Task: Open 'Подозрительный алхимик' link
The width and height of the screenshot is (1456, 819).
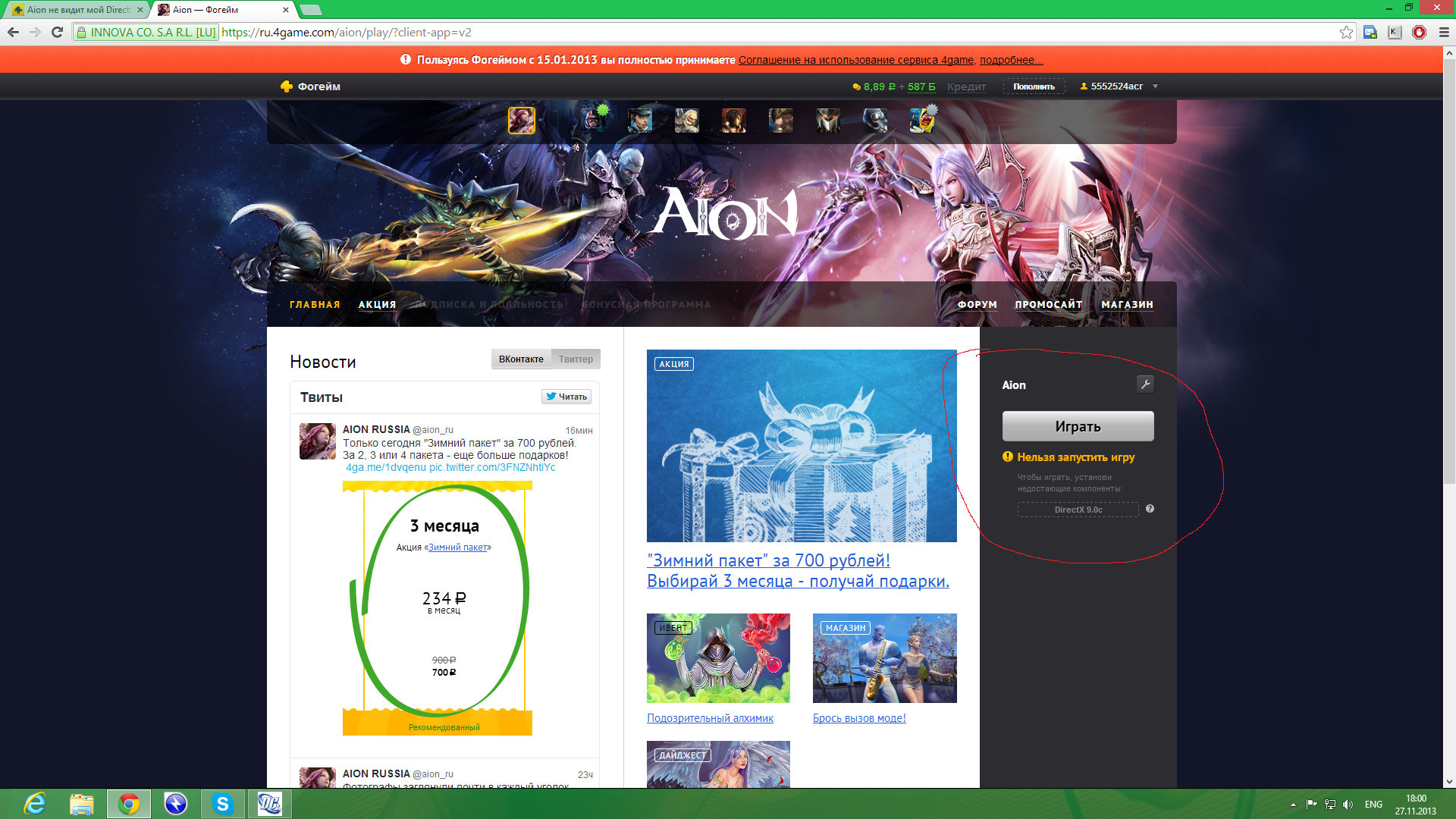Action: click(710, 718)
